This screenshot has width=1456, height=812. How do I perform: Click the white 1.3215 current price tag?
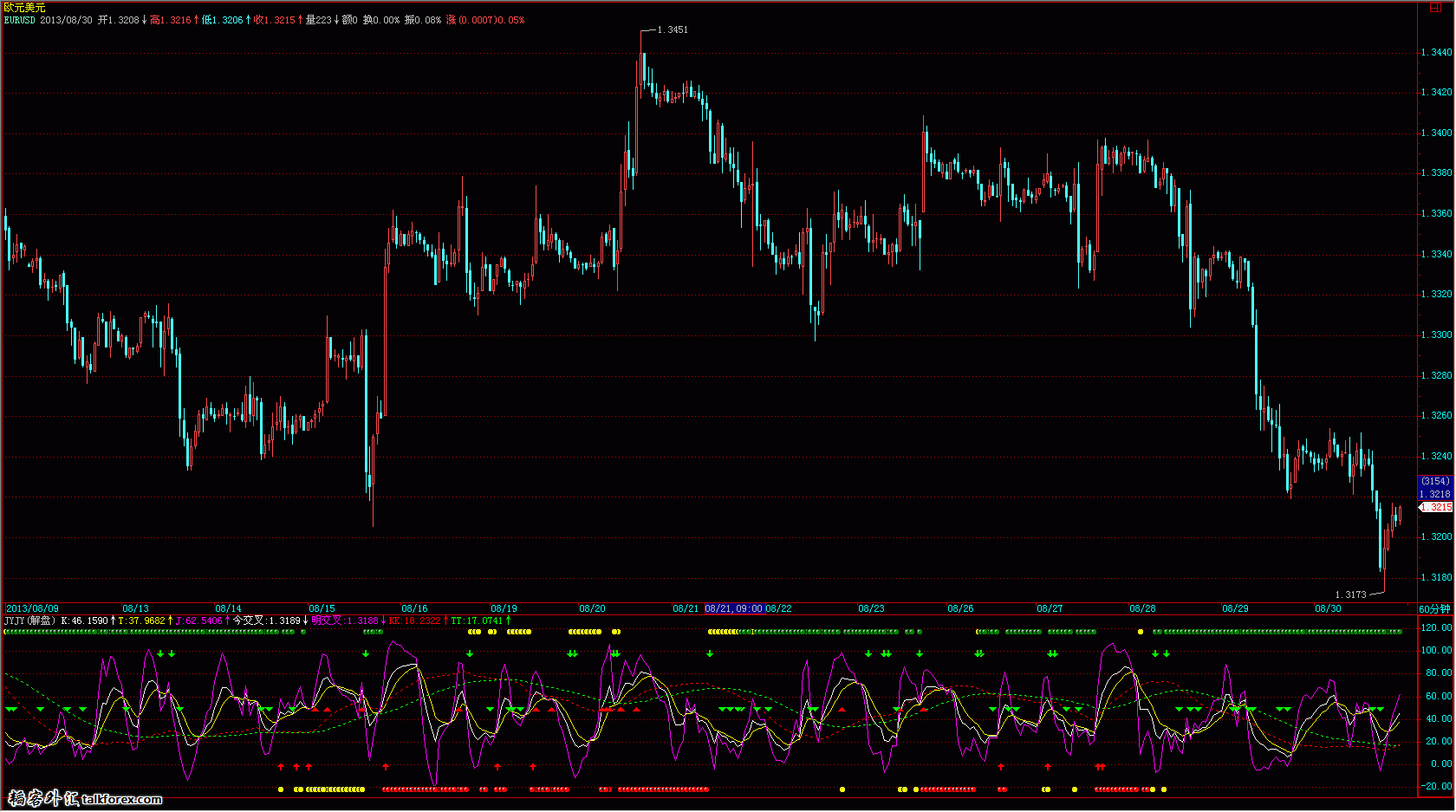point(1436,507)
